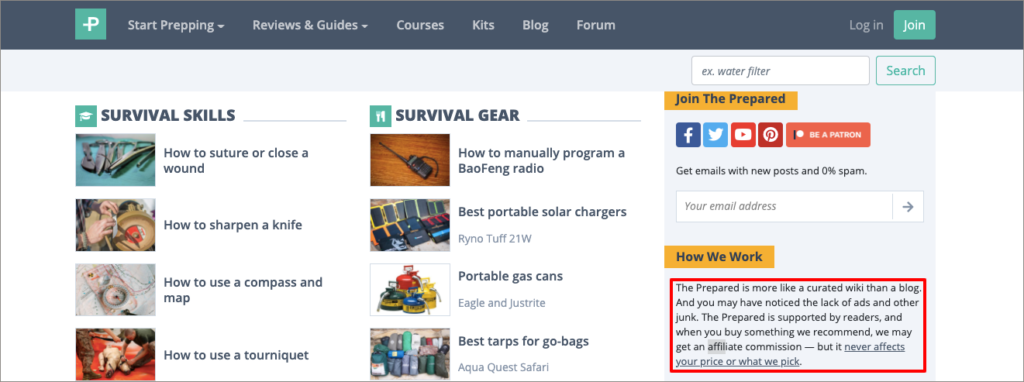The image size is (1024, 382).
Task: Open the Twitter social icon
Action: point(716,135)
